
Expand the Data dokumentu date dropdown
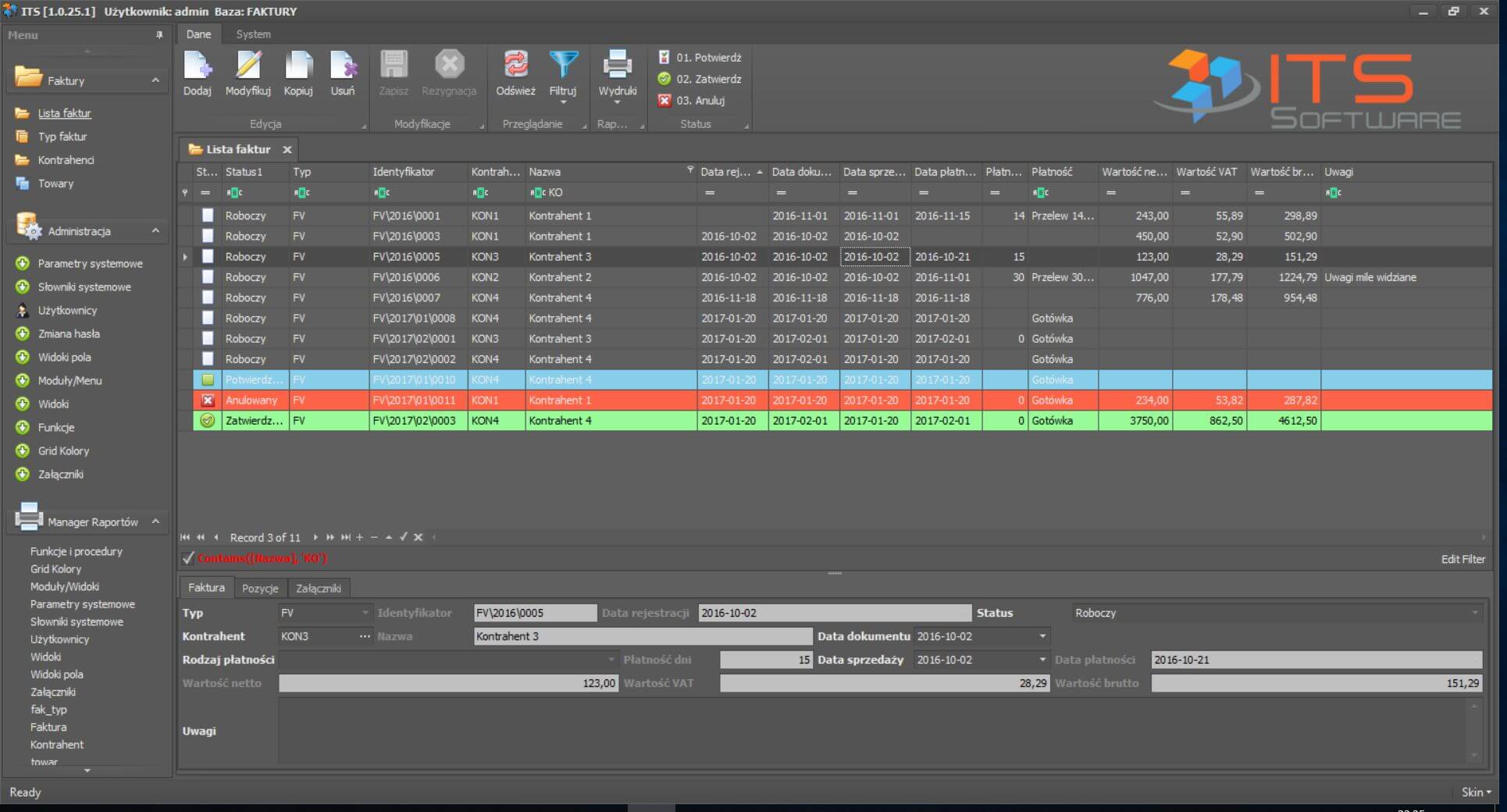(x=1042, y=637)
